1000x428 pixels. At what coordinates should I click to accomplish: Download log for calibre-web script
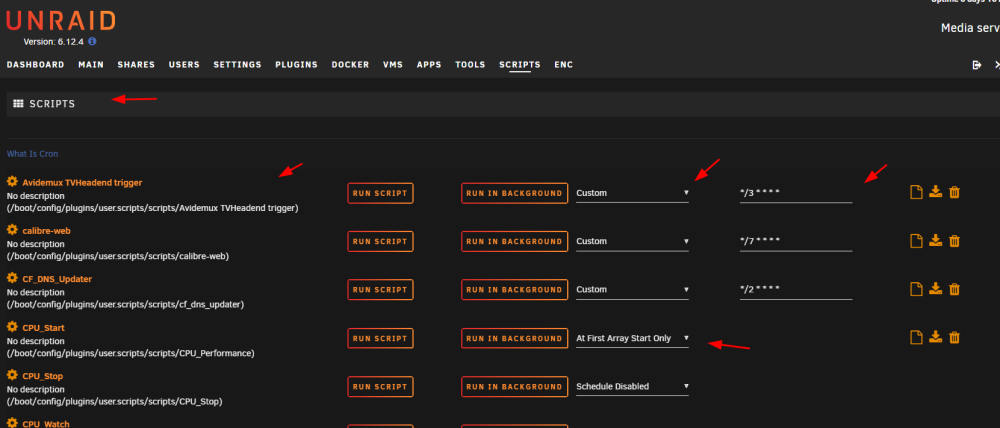coord(935,240)
